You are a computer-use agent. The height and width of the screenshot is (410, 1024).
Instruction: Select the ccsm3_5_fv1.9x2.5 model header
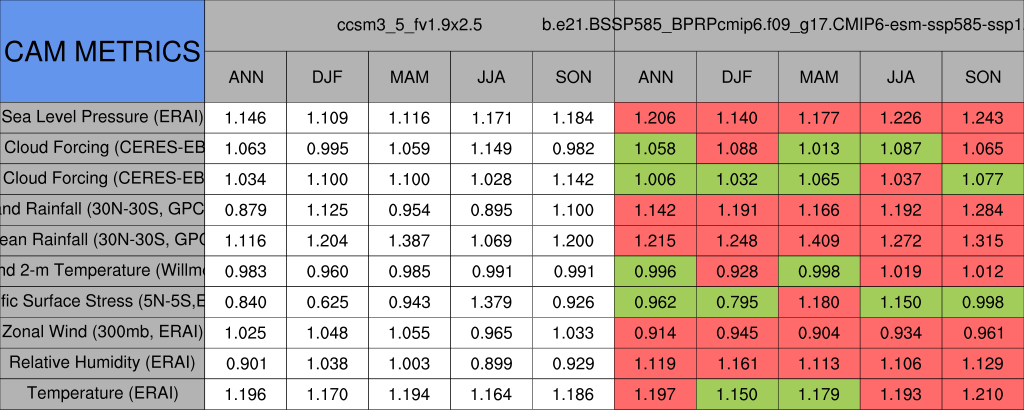pos(410,26)
